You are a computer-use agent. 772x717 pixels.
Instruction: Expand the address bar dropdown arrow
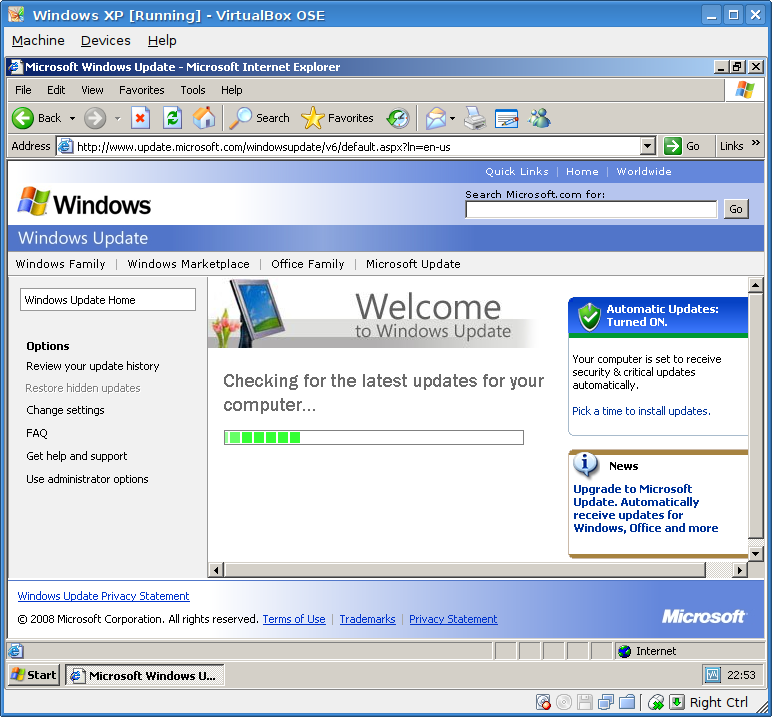click(647, 146)
